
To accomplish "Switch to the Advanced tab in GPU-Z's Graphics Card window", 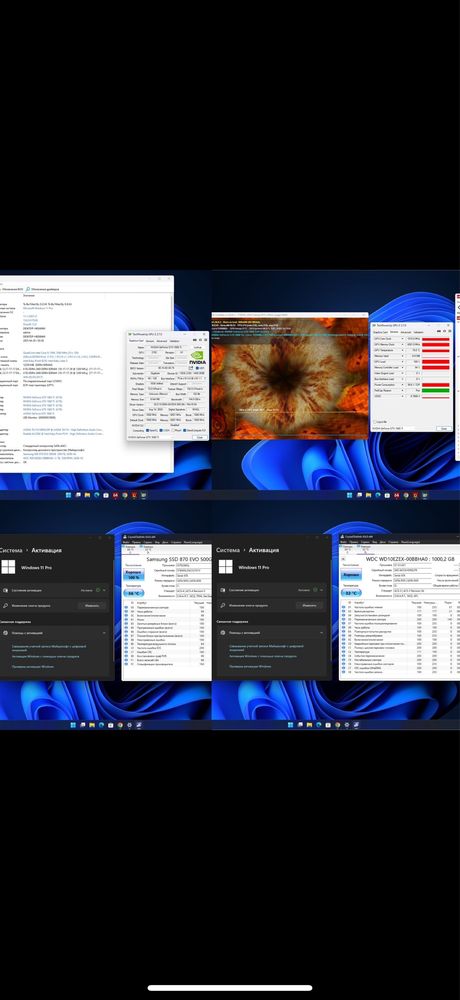I will pos(162,341).
